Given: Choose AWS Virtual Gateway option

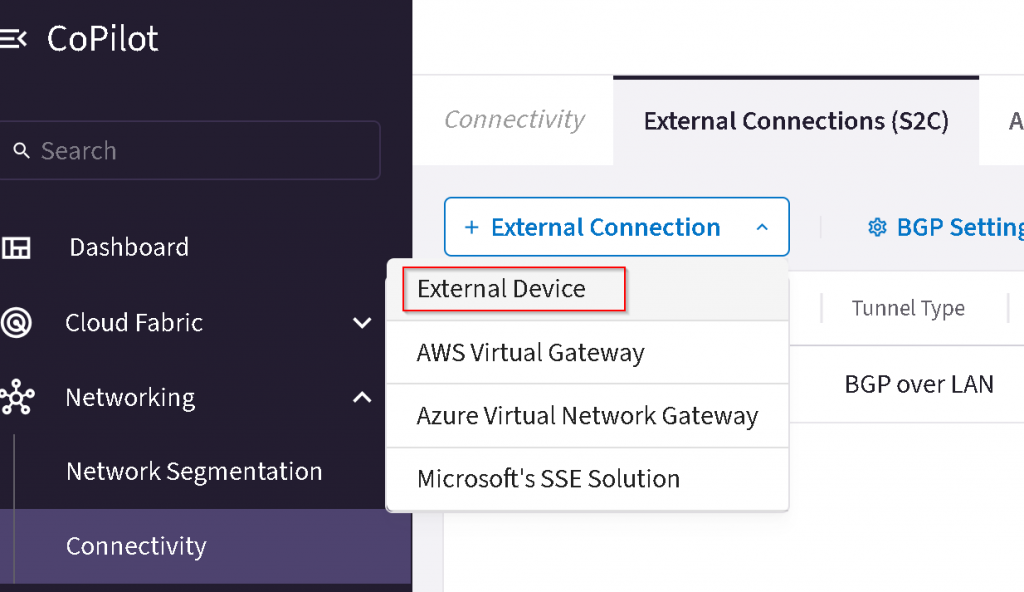Looking at the screenshot, I should (530, 353).
